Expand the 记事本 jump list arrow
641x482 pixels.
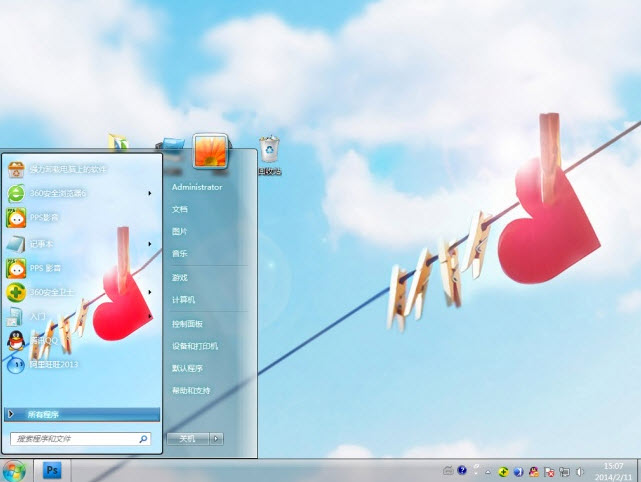coord(150,244)
